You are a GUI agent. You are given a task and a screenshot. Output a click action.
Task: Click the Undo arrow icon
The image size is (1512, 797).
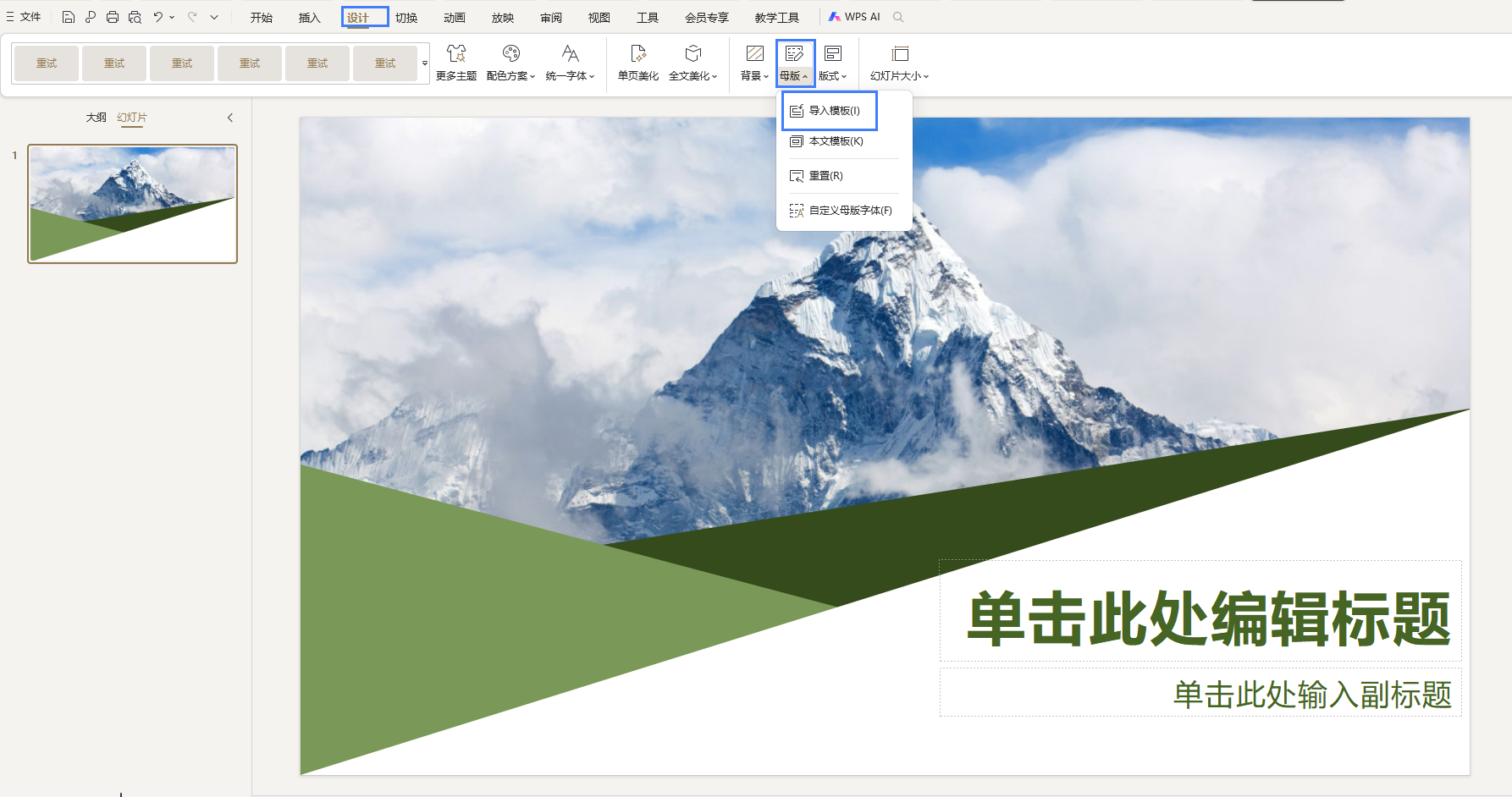[x=157, y=17]
